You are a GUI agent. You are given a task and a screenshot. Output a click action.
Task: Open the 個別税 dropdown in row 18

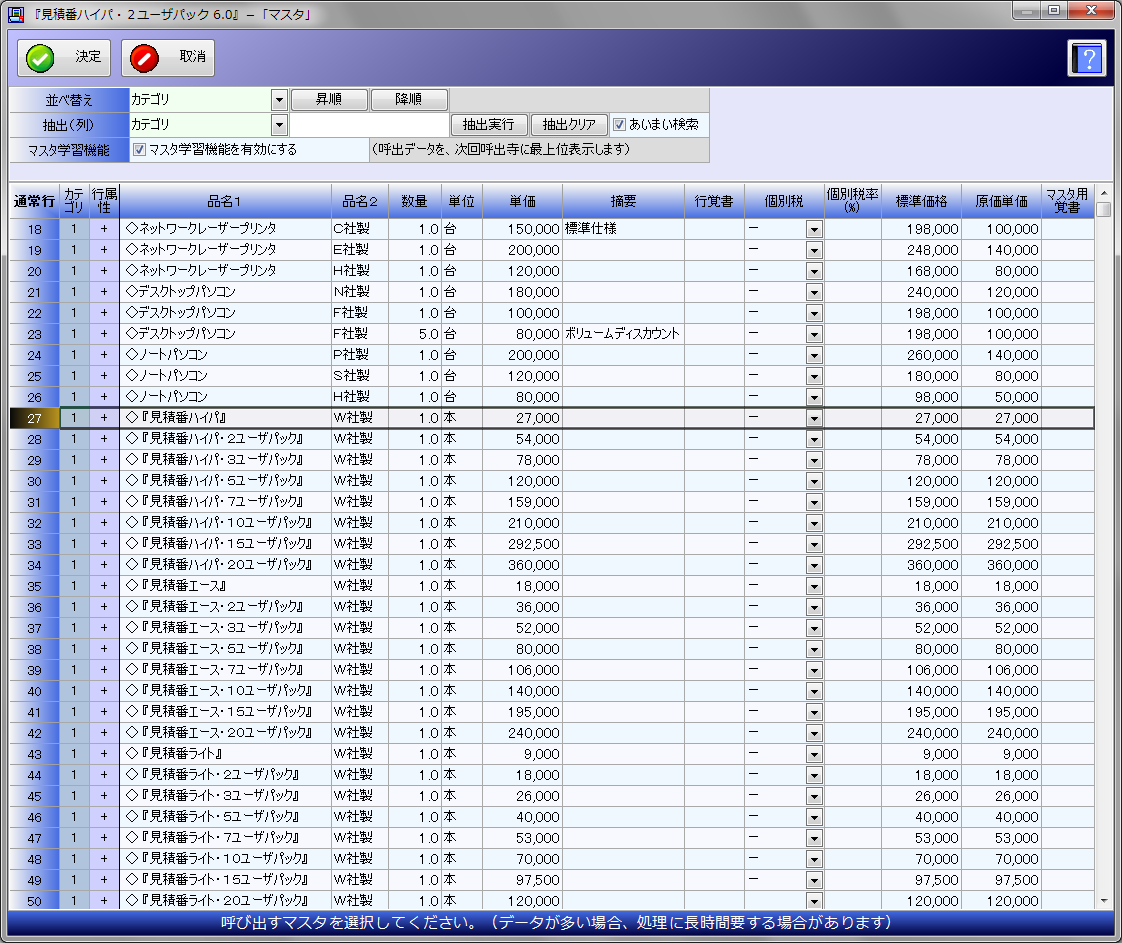(814, 230)
